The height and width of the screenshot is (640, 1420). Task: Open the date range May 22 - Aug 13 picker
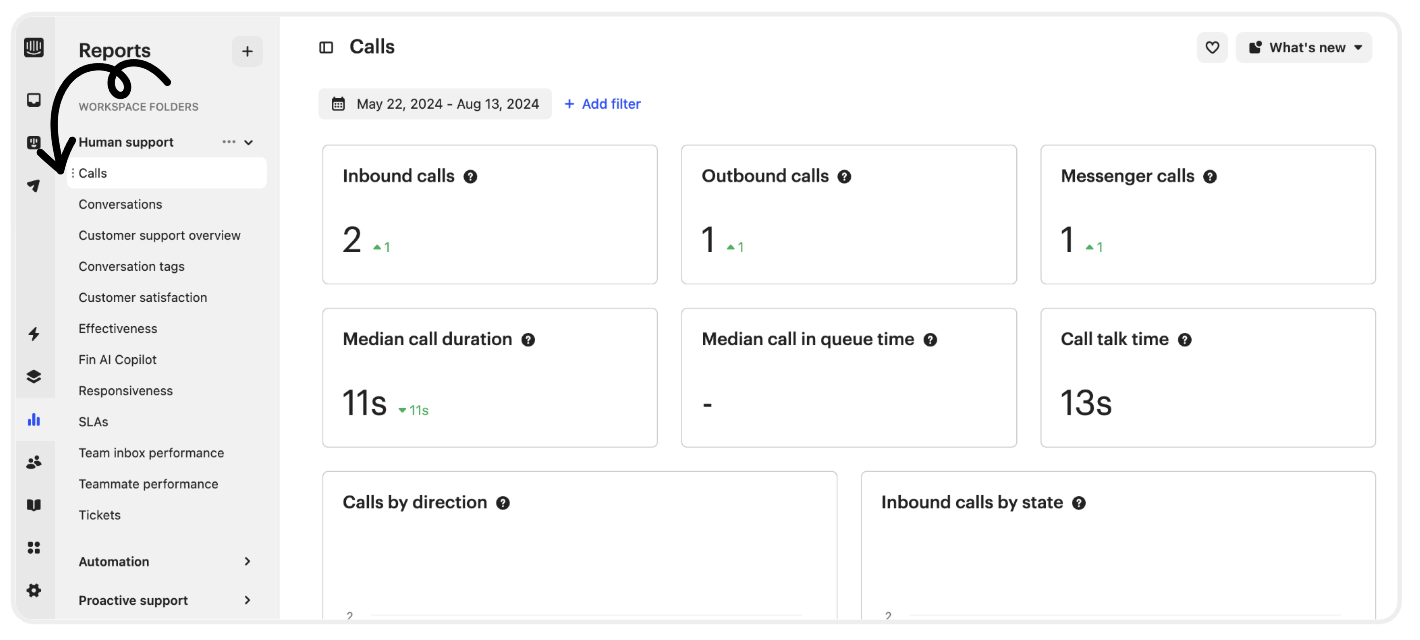click(435, 104)
